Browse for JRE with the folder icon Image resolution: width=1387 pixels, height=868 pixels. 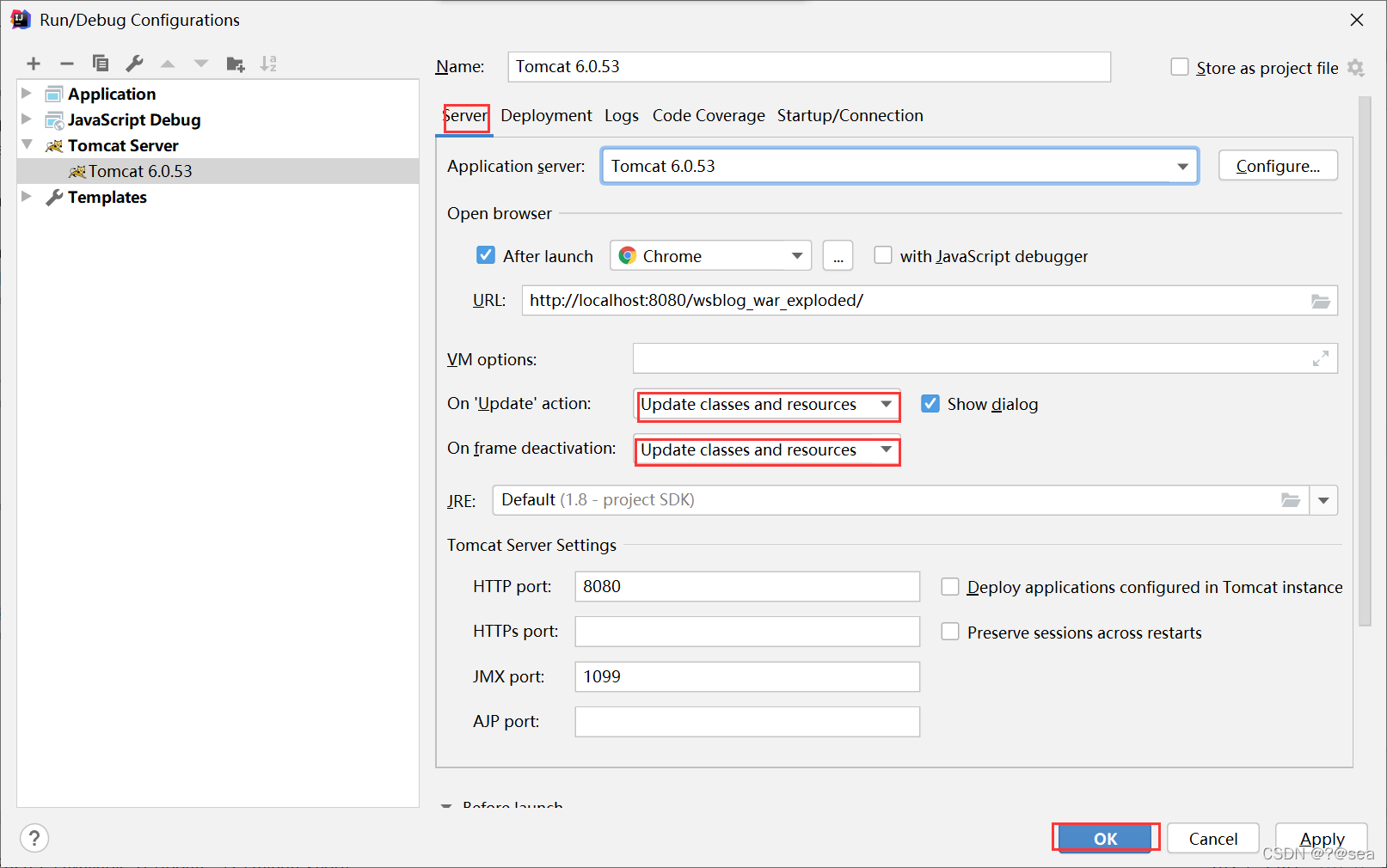click(x=1291, y=500)
